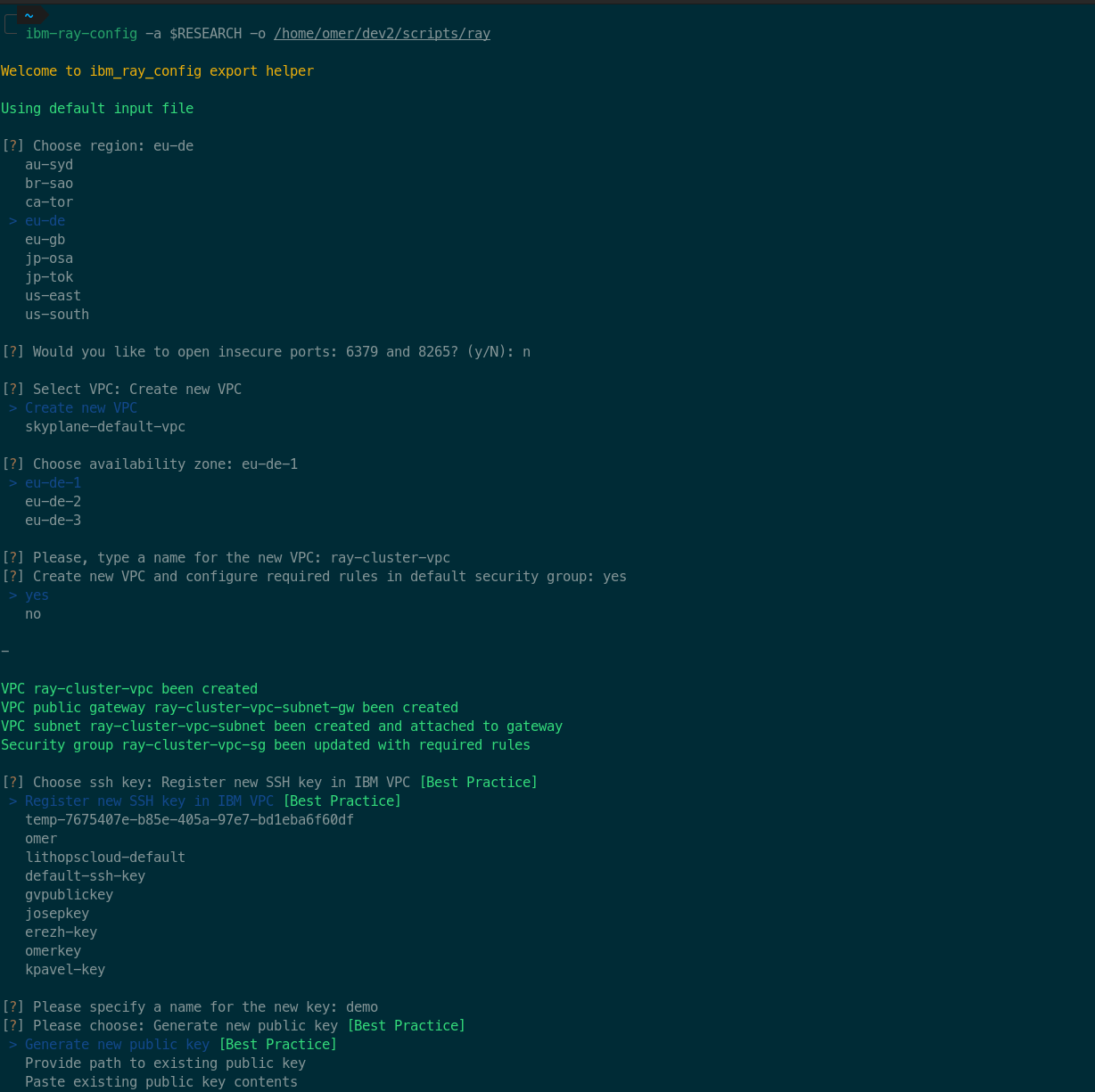Select the eu-gb region entry

point(45,240)
